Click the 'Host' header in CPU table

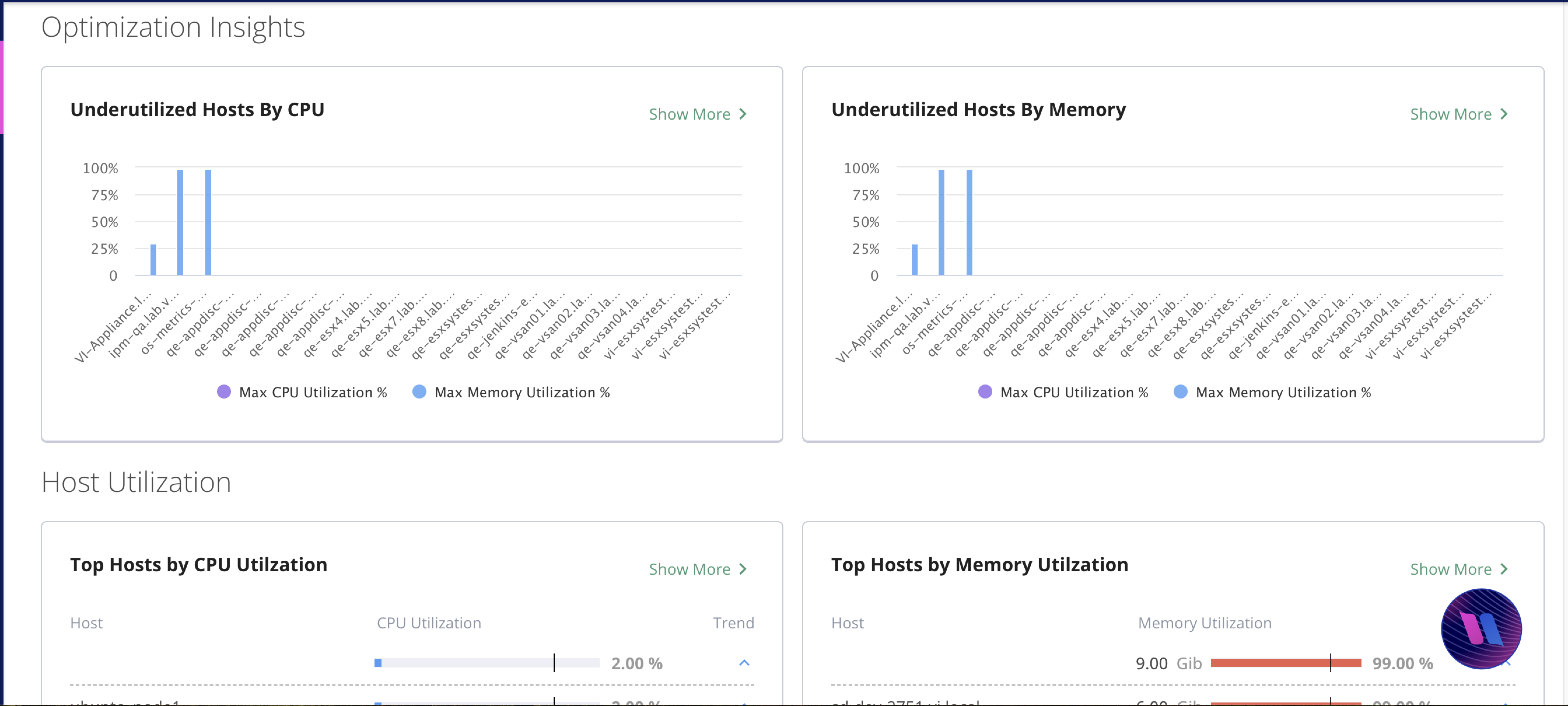click(x=86, y=623)
